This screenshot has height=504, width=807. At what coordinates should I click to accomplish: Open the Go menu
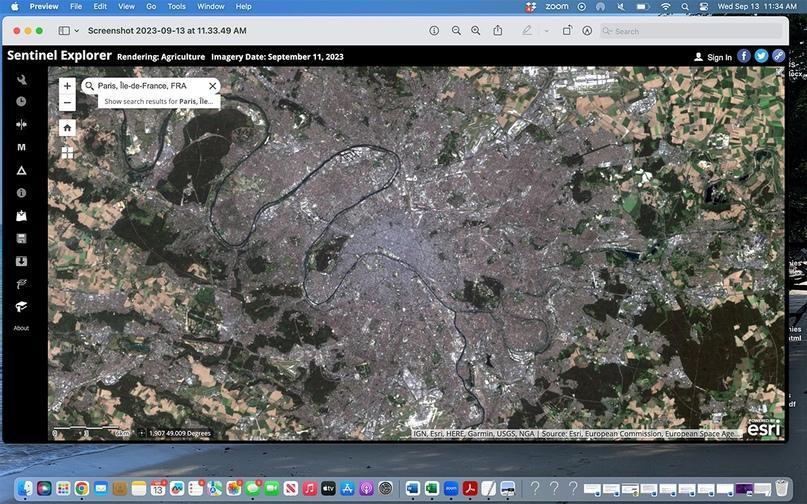click(x=151, y=7)
